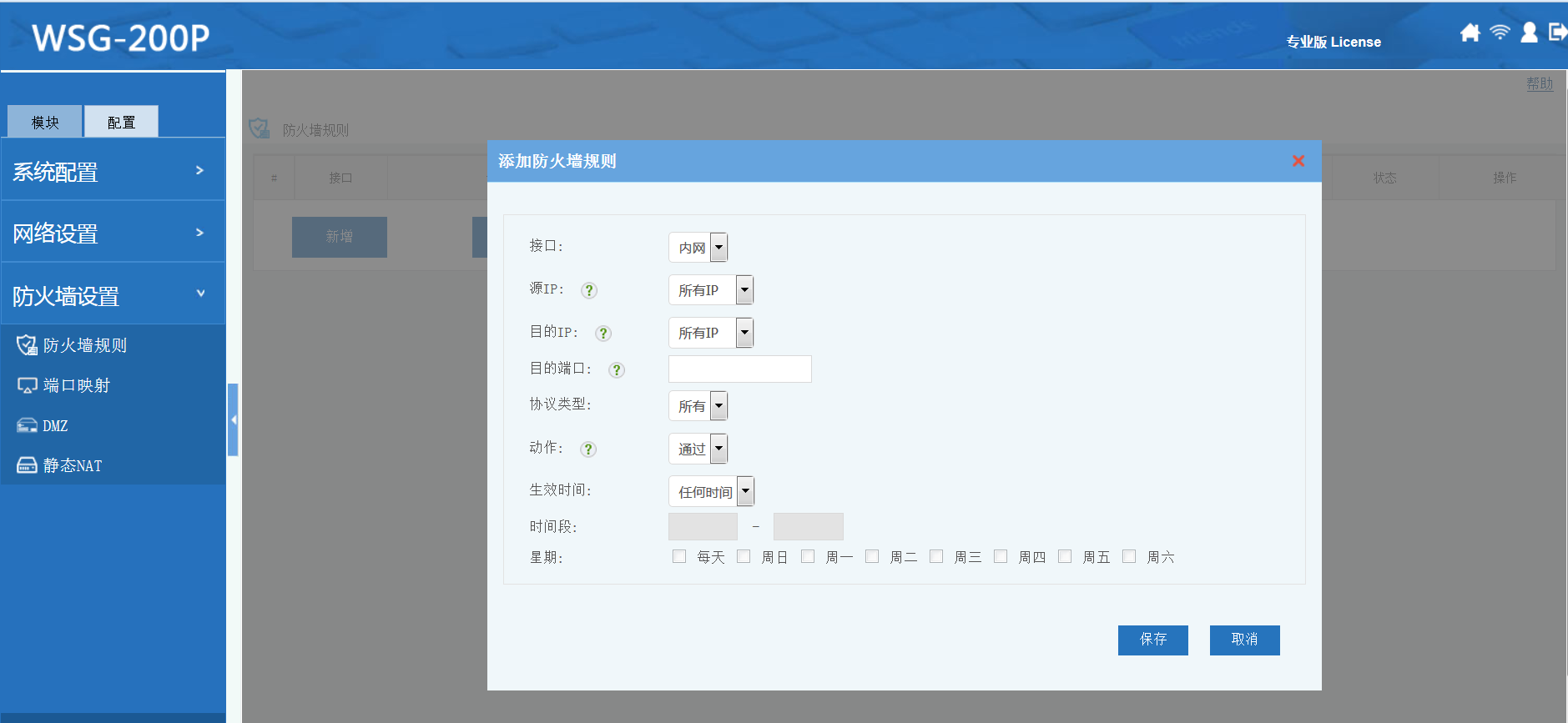
Task: Click the 目的端口 input field
Action: tap(739, 369)
